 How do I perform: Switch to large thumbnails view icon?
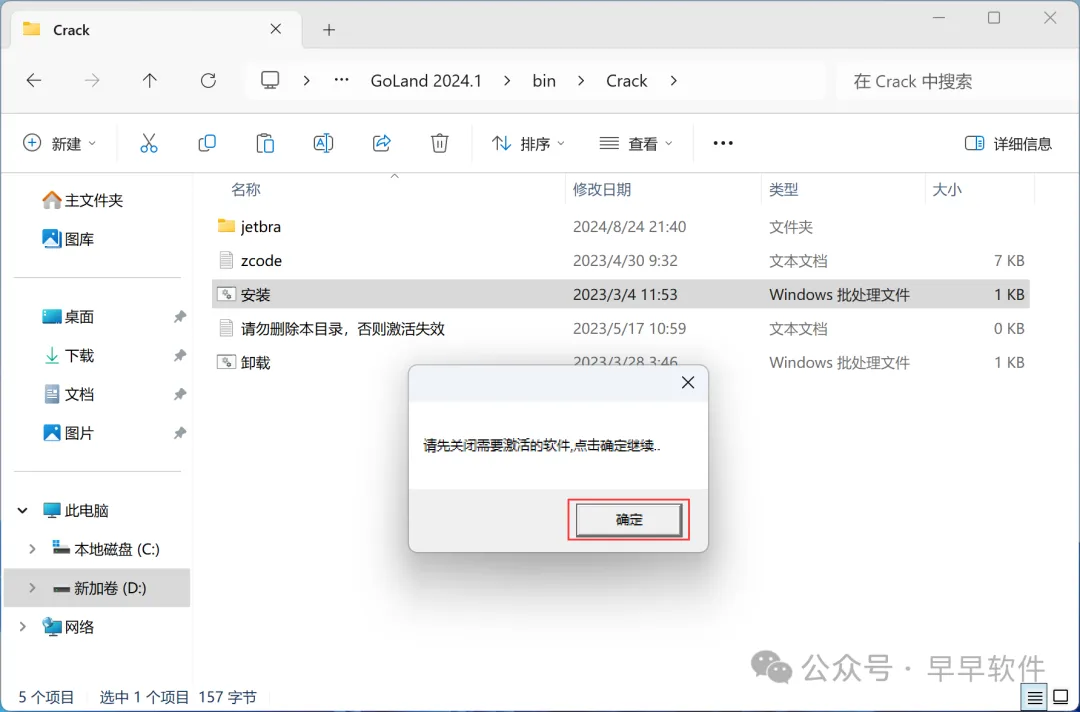1060,698
